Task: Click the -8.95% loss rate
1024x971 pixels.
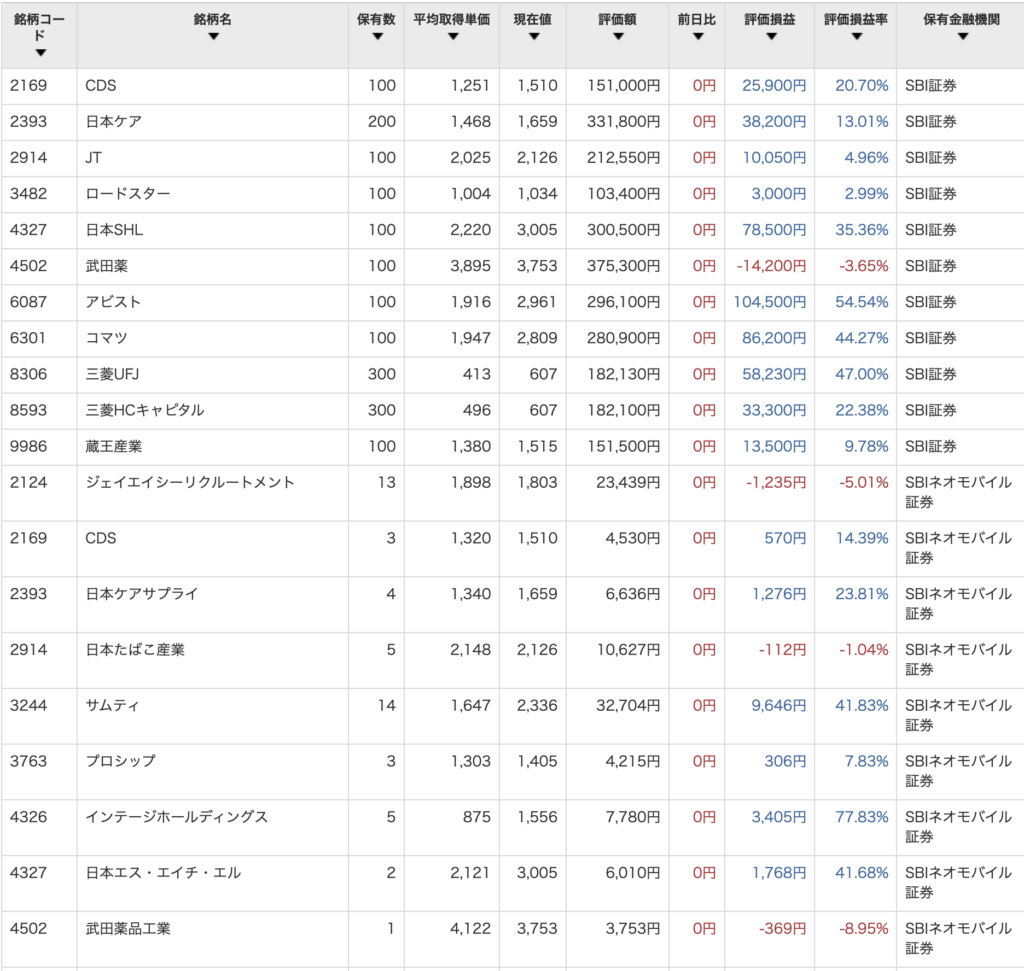Action: point(863,929)
